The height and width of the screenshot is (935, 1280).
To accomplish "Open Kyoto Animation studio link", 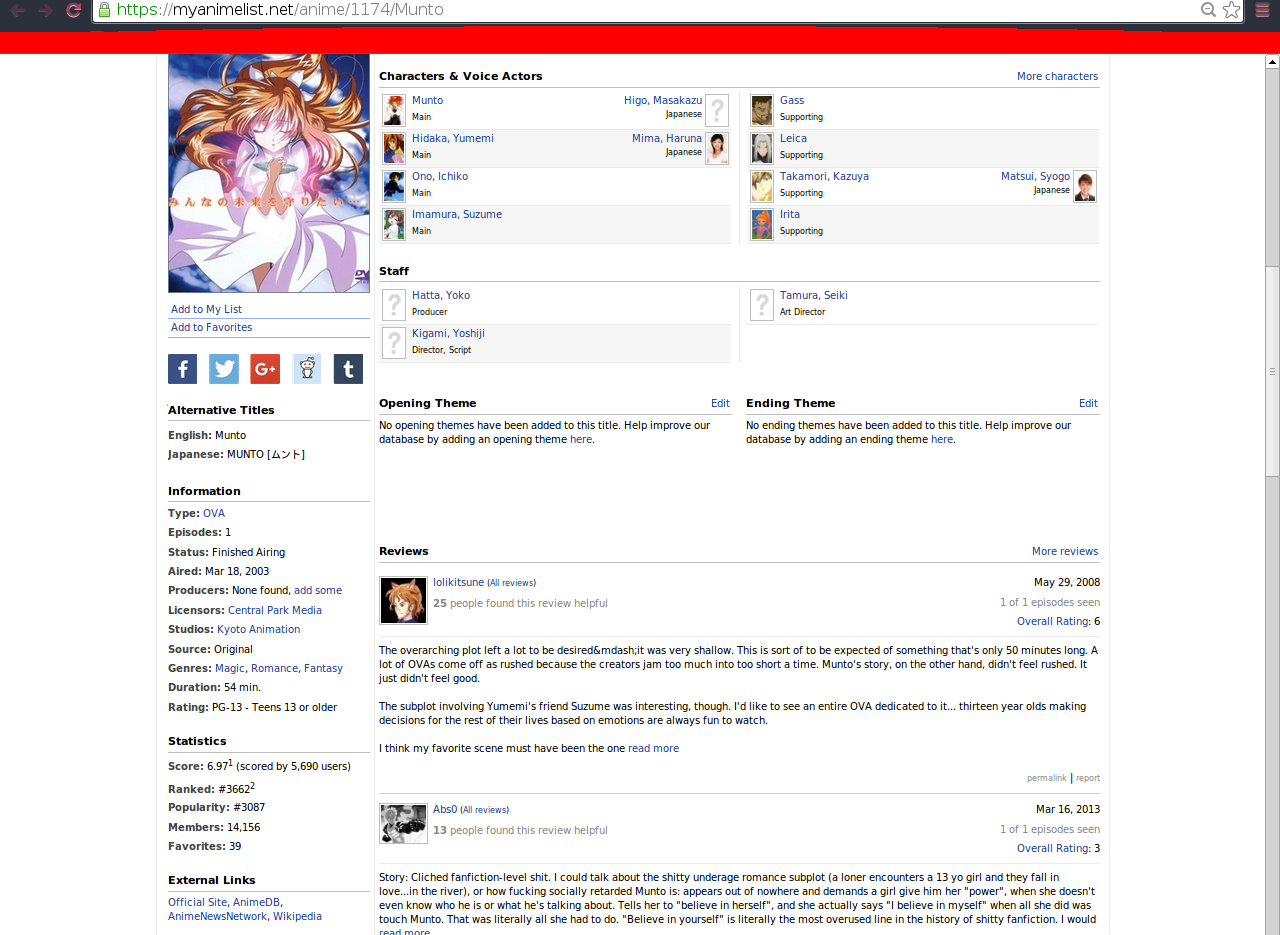I will (x=258, y=630).
